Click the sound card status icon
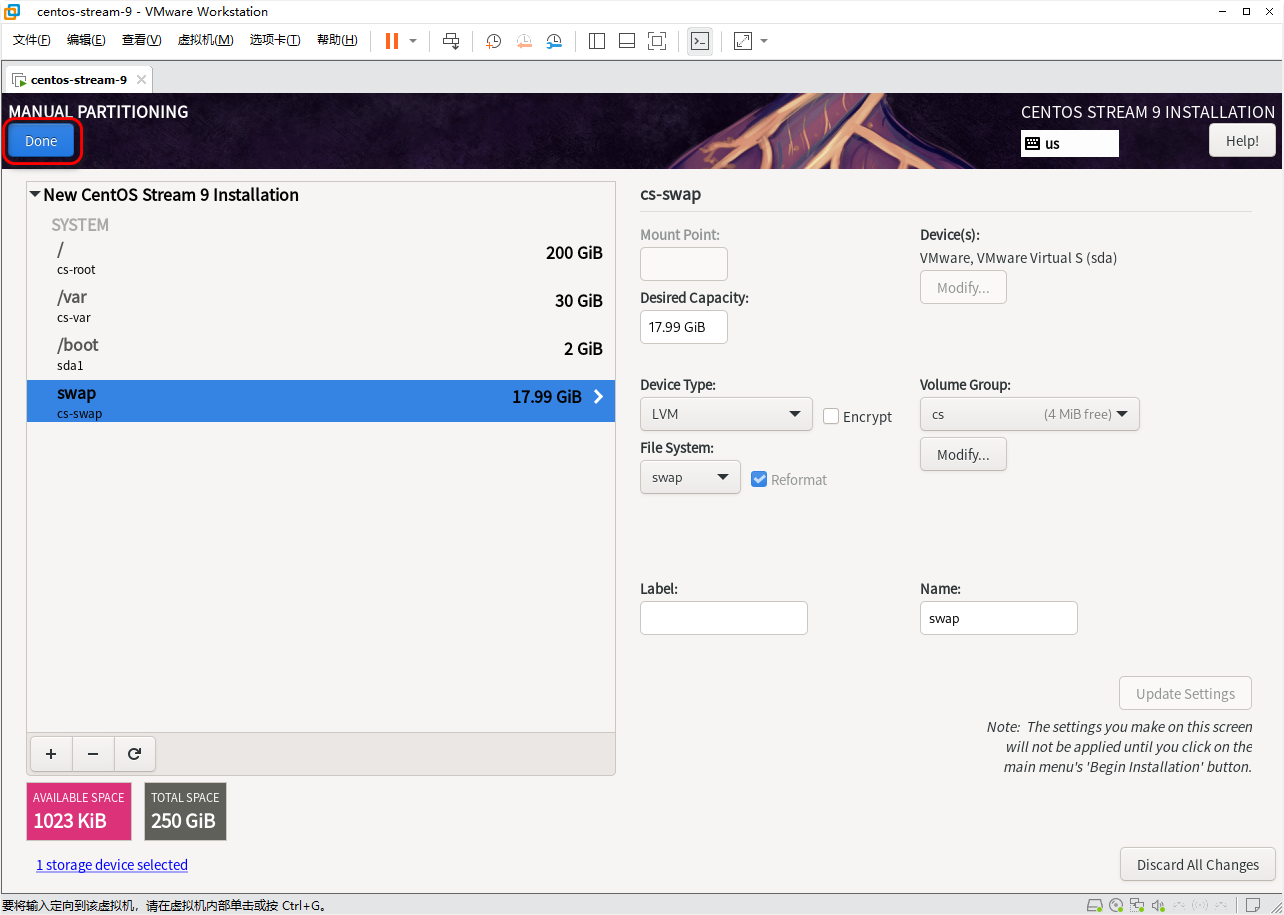The height and width of the screenshot is (915, 1284). (x=1160, y=906)
